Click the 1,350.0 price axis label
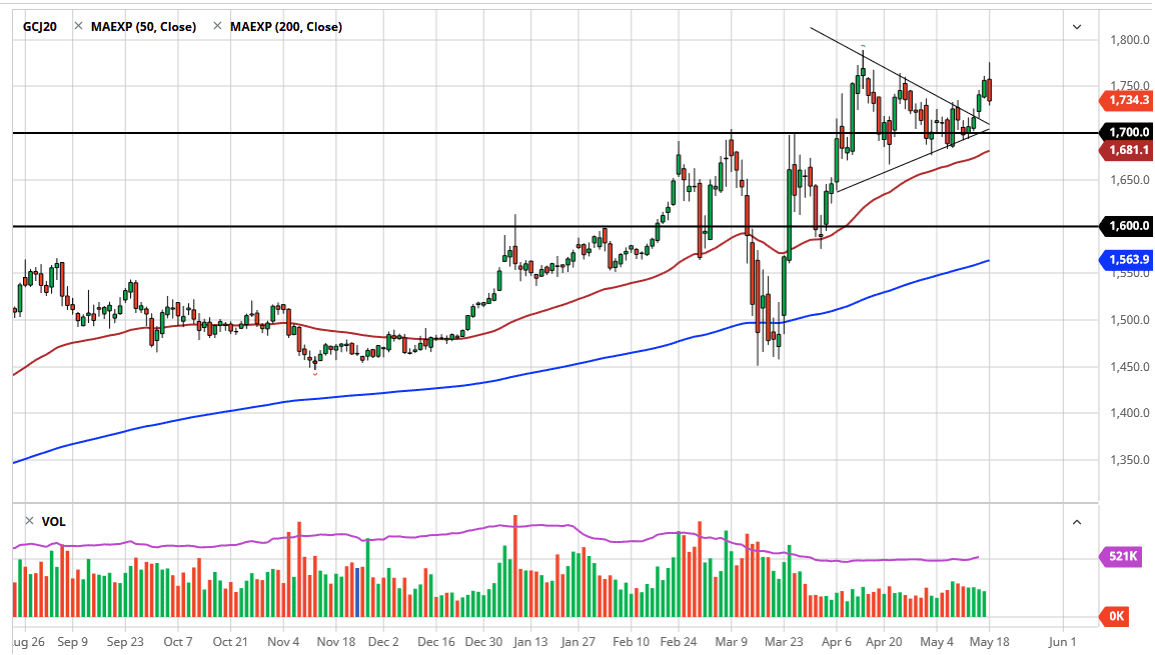This screenshot has width=1155, height=655. pos(1129,460)
